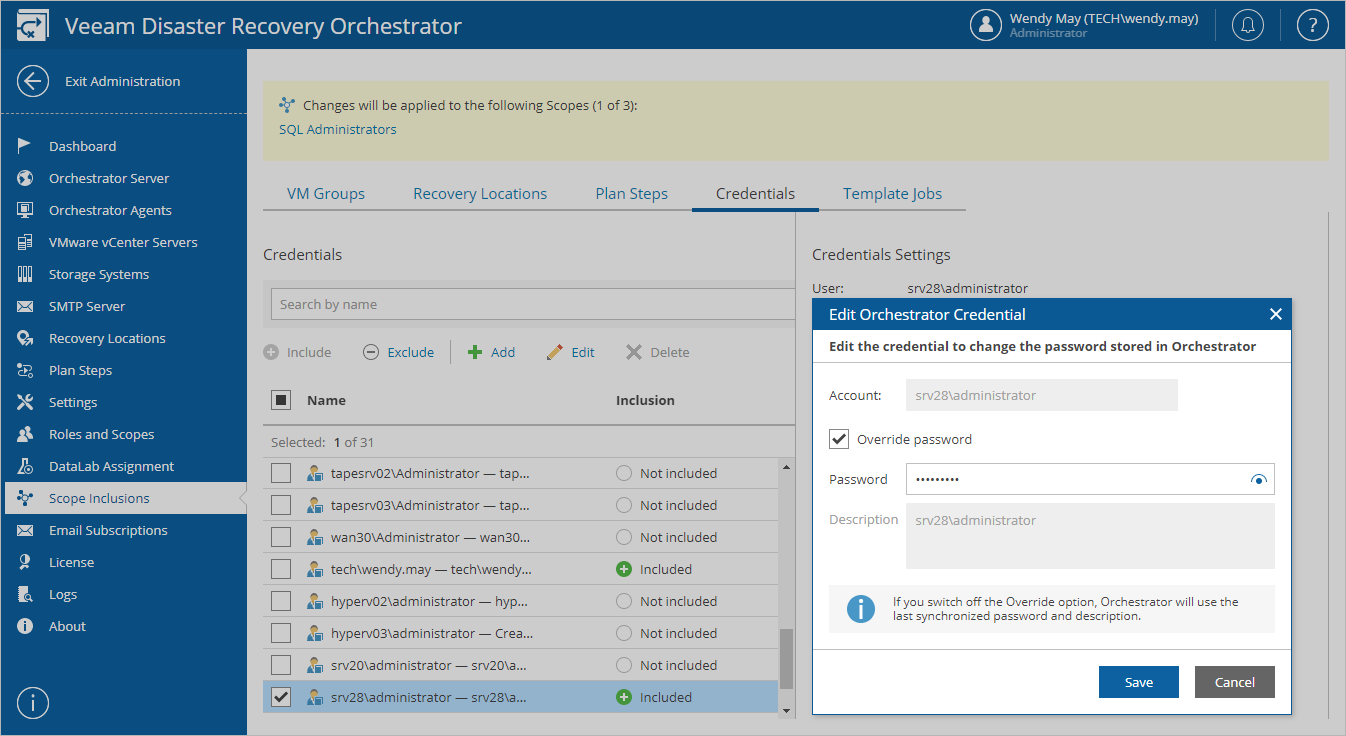Switch to the Template Jobs tab
Image resolution: width=1346 pixels, height=736 pixels.
tap(892, 194)
